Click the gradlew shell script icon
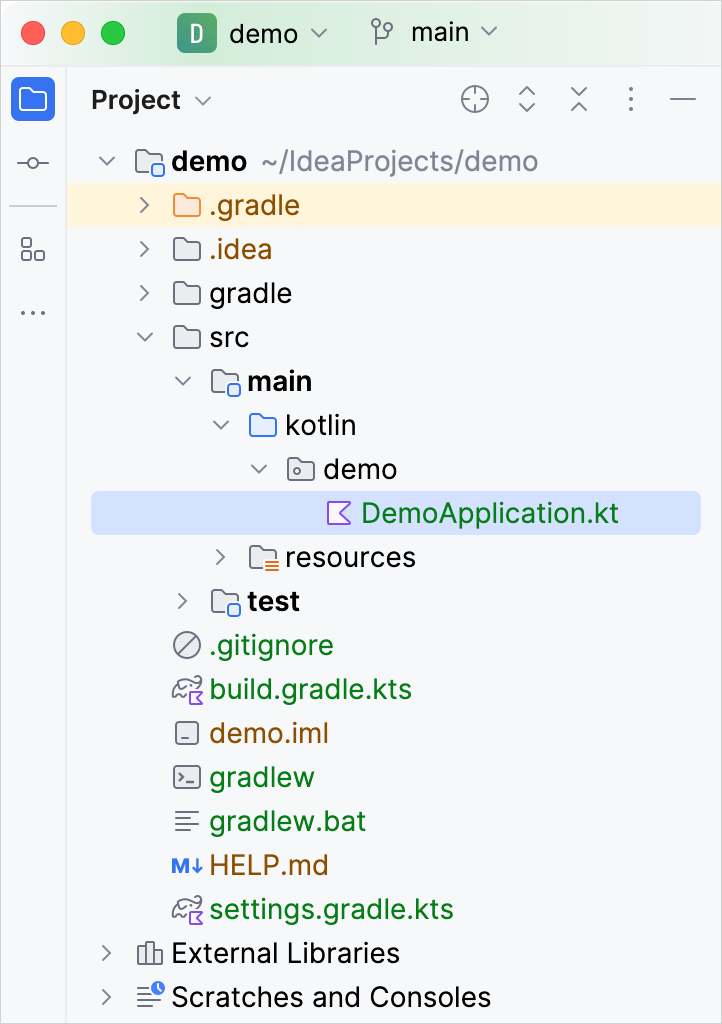Viewport: 722px width, 1024px height. click(x=187, y=777)
